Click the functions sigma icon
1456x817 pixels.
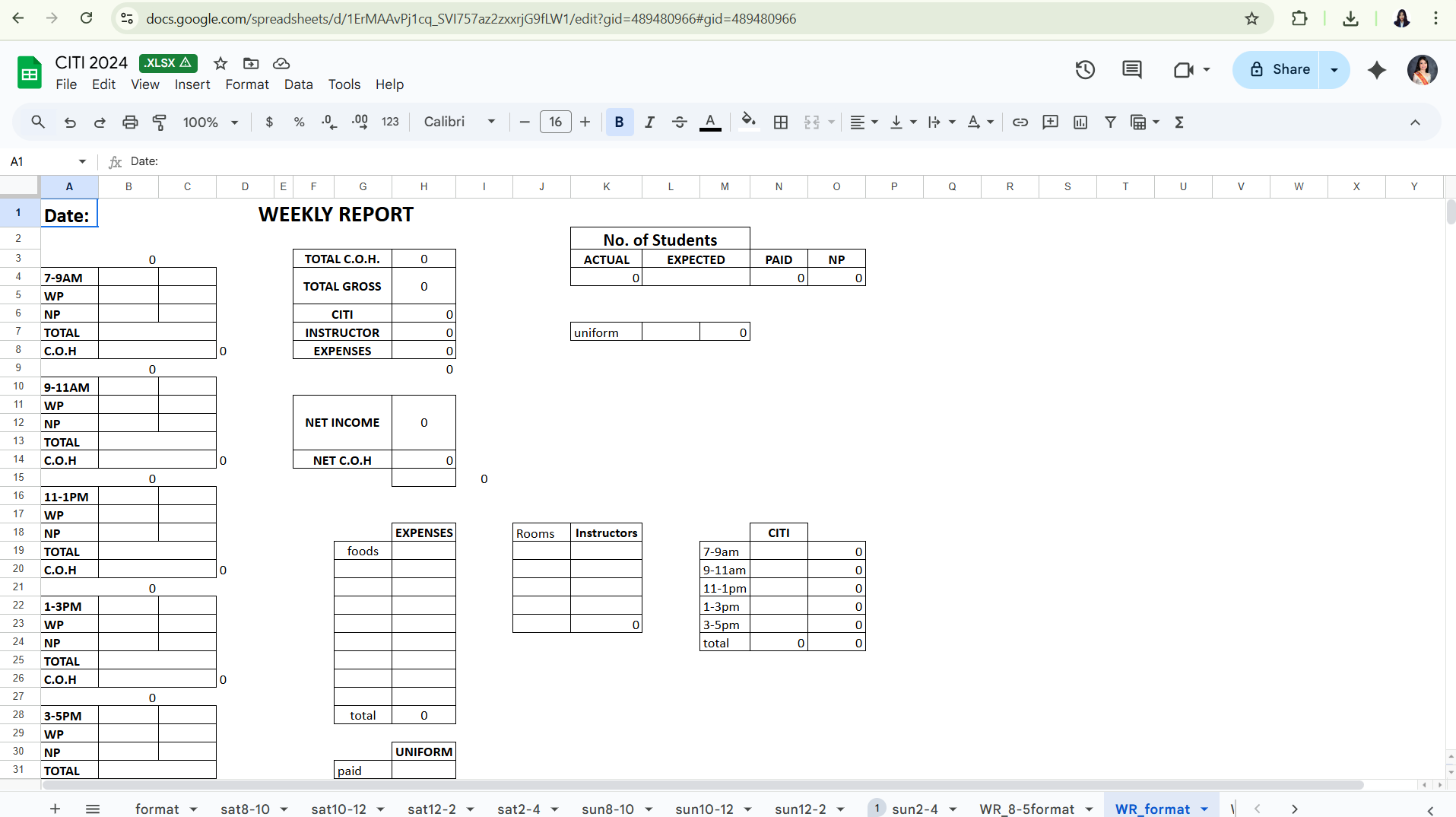(x=1179, y=122)
